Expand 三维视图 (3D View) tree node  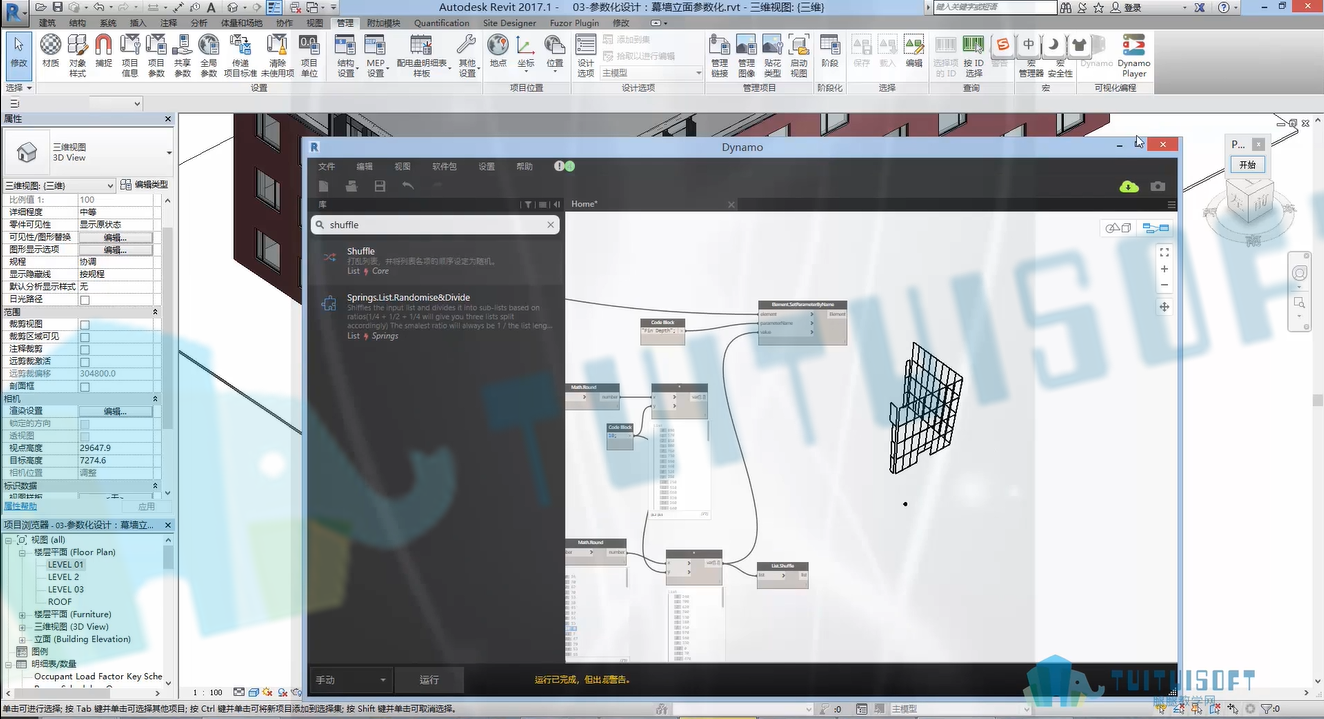click(x=22, y=627)
